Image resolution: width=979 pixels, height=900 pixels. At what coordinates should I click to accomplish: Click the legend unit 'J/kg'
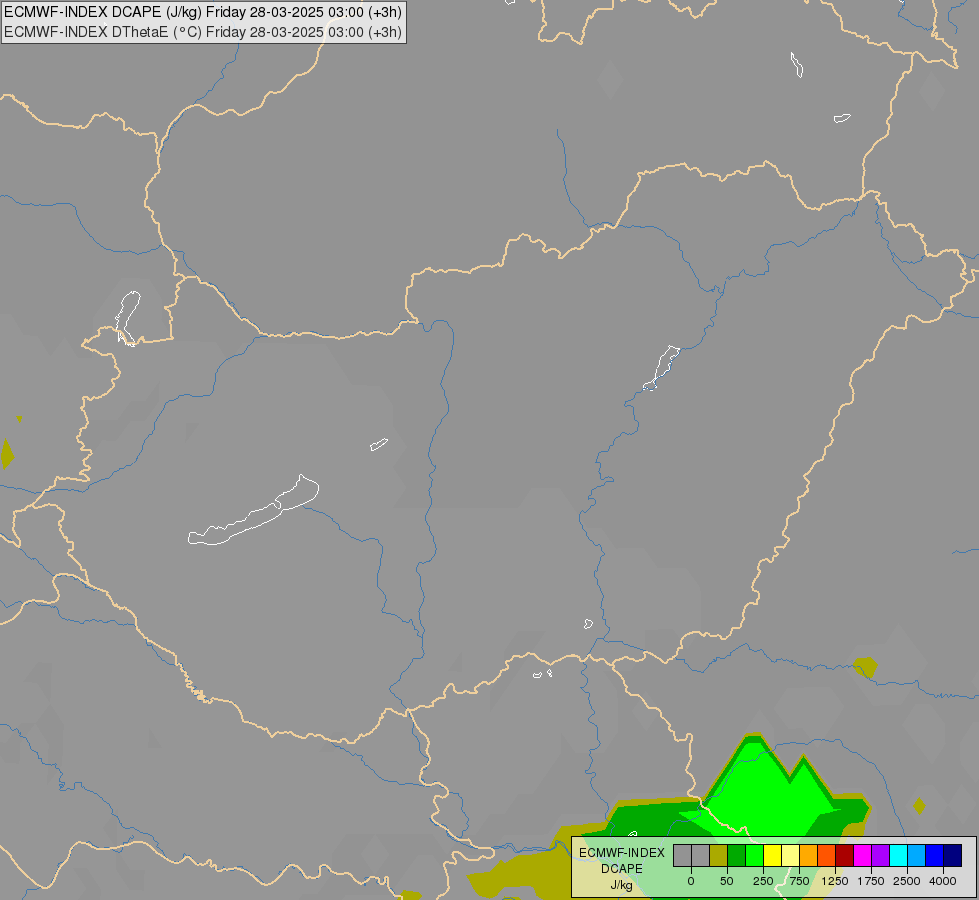coord(621,885)
